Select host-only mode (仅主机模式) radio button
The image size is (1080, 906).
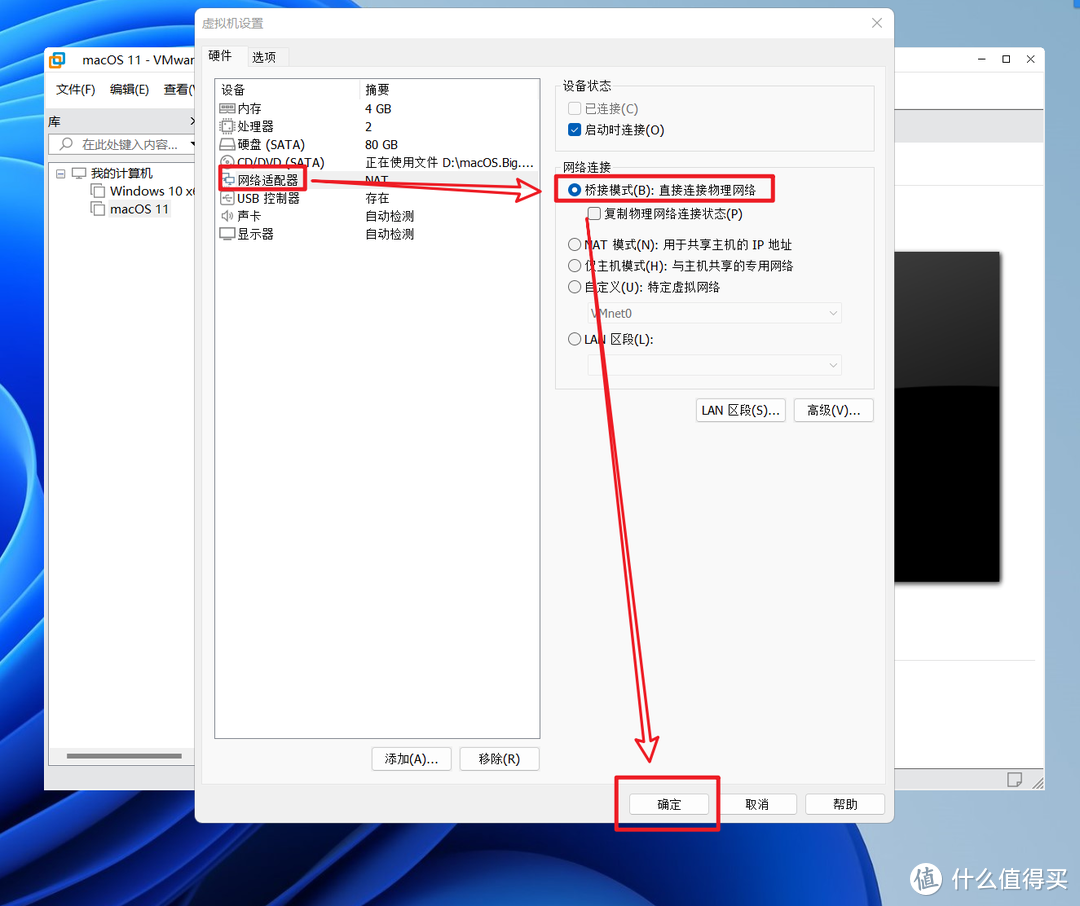click(574, 265)
